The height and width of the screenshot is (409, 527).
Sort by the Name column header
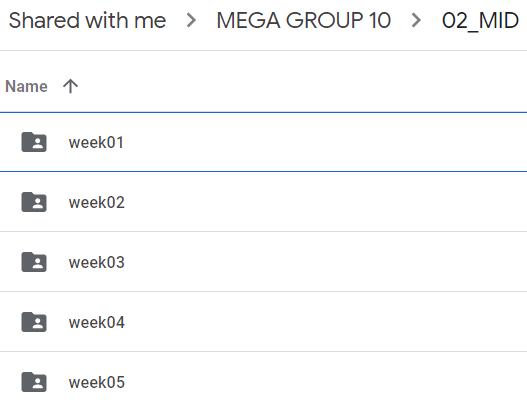tap(26, 86)
